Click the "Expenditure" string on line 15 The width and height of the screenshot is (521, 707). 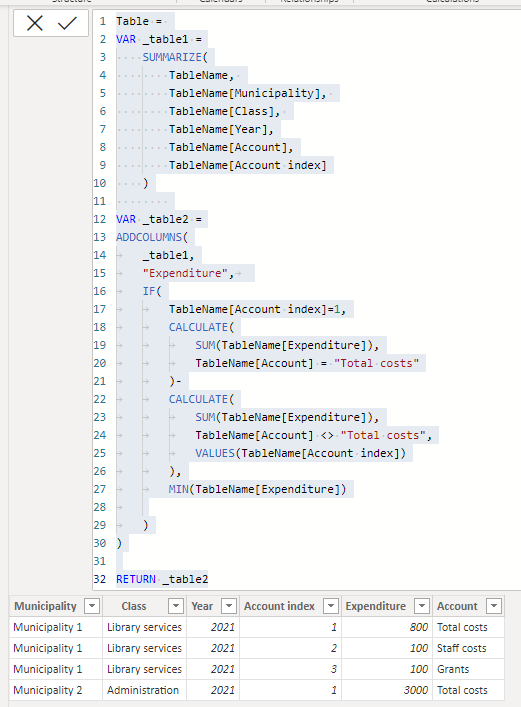tap(185, 273)
